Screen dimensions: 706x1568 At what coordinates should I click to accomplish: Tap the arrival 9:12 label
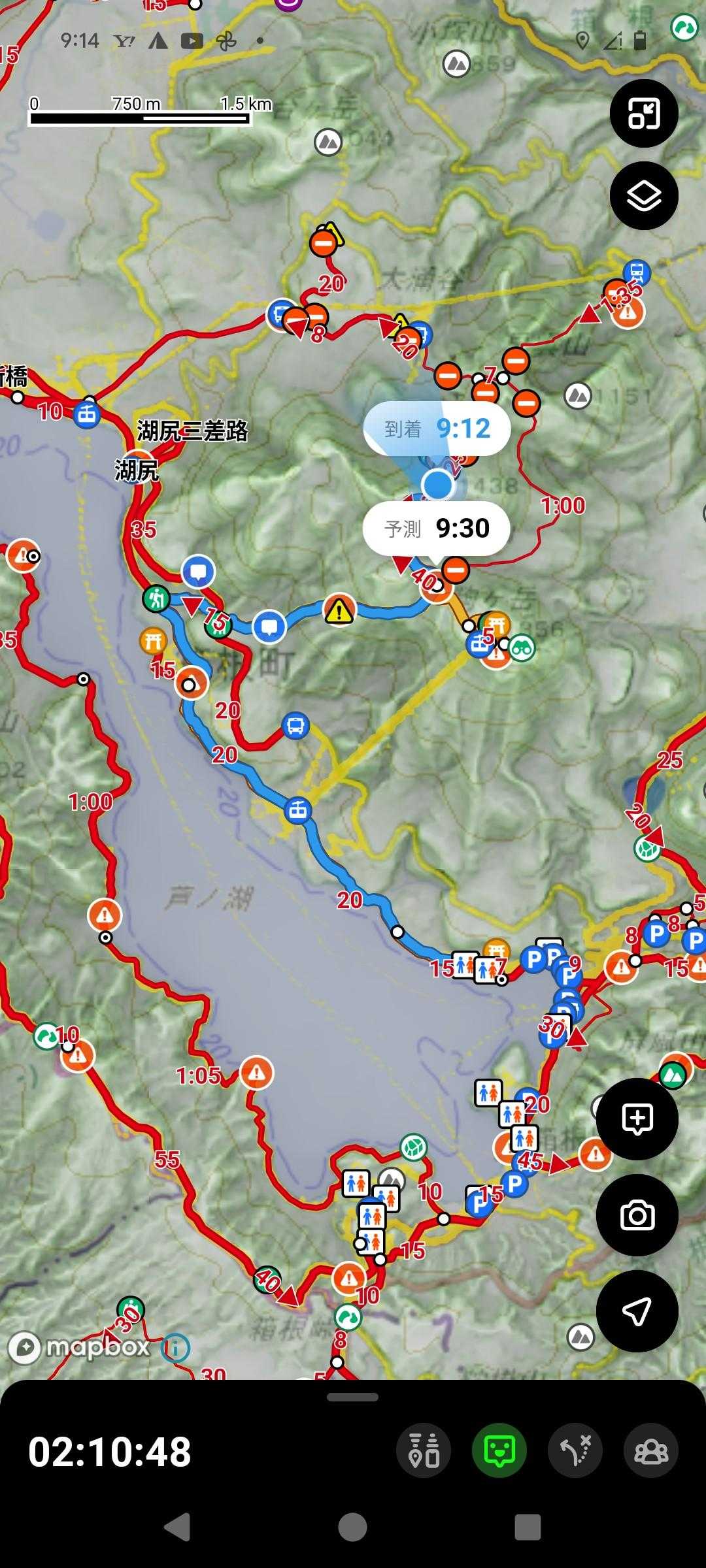click(437, 429)
